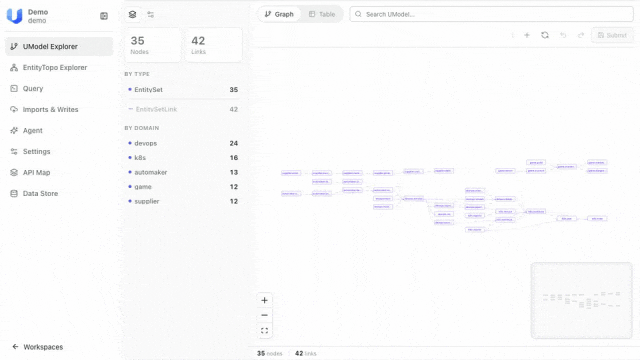Open the layers stack panel icon
This screenshot has width=640, height=360.
pyautogui.click(x=132, y=14)
